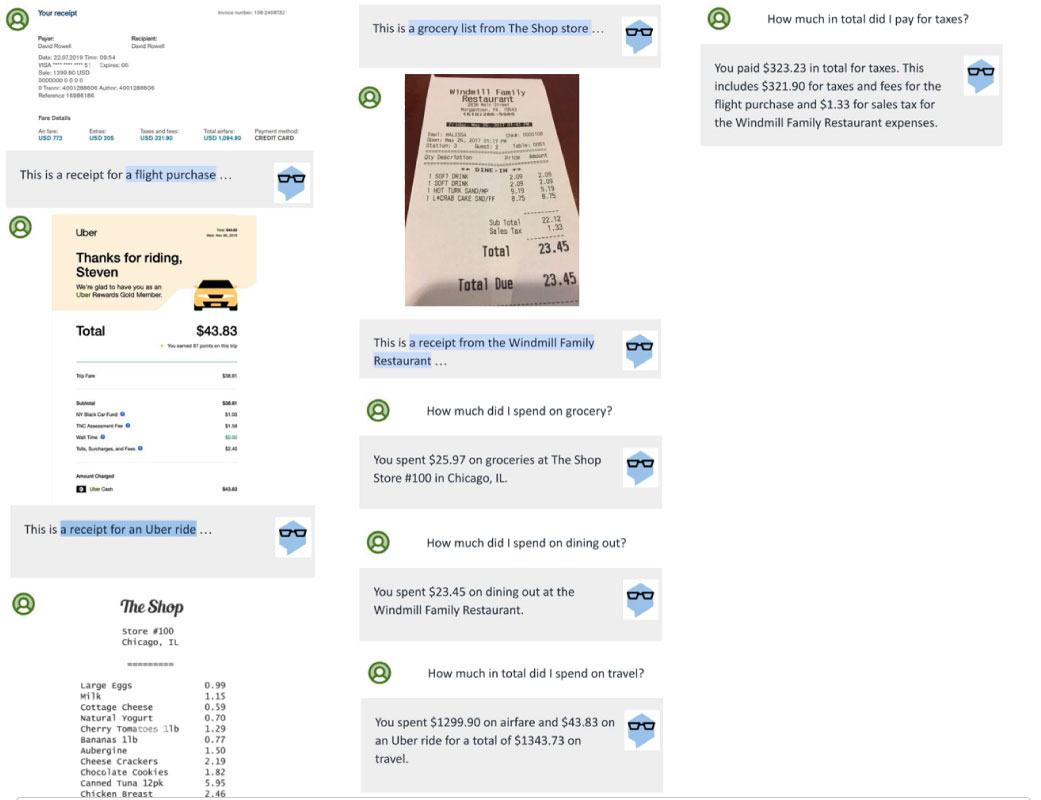
Task: Click the user avatar beside the taxes question
Action: tap(719, 19)
